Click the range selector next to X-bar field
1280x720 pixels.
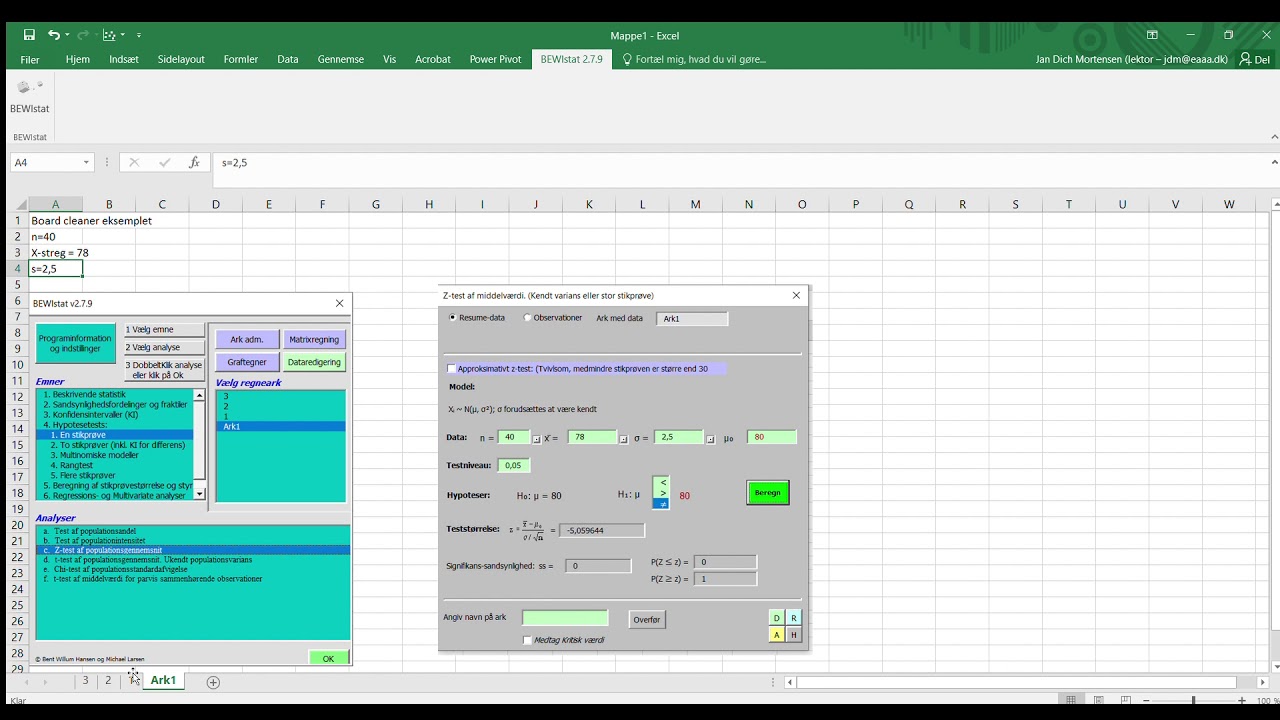(x=623, y=439)
